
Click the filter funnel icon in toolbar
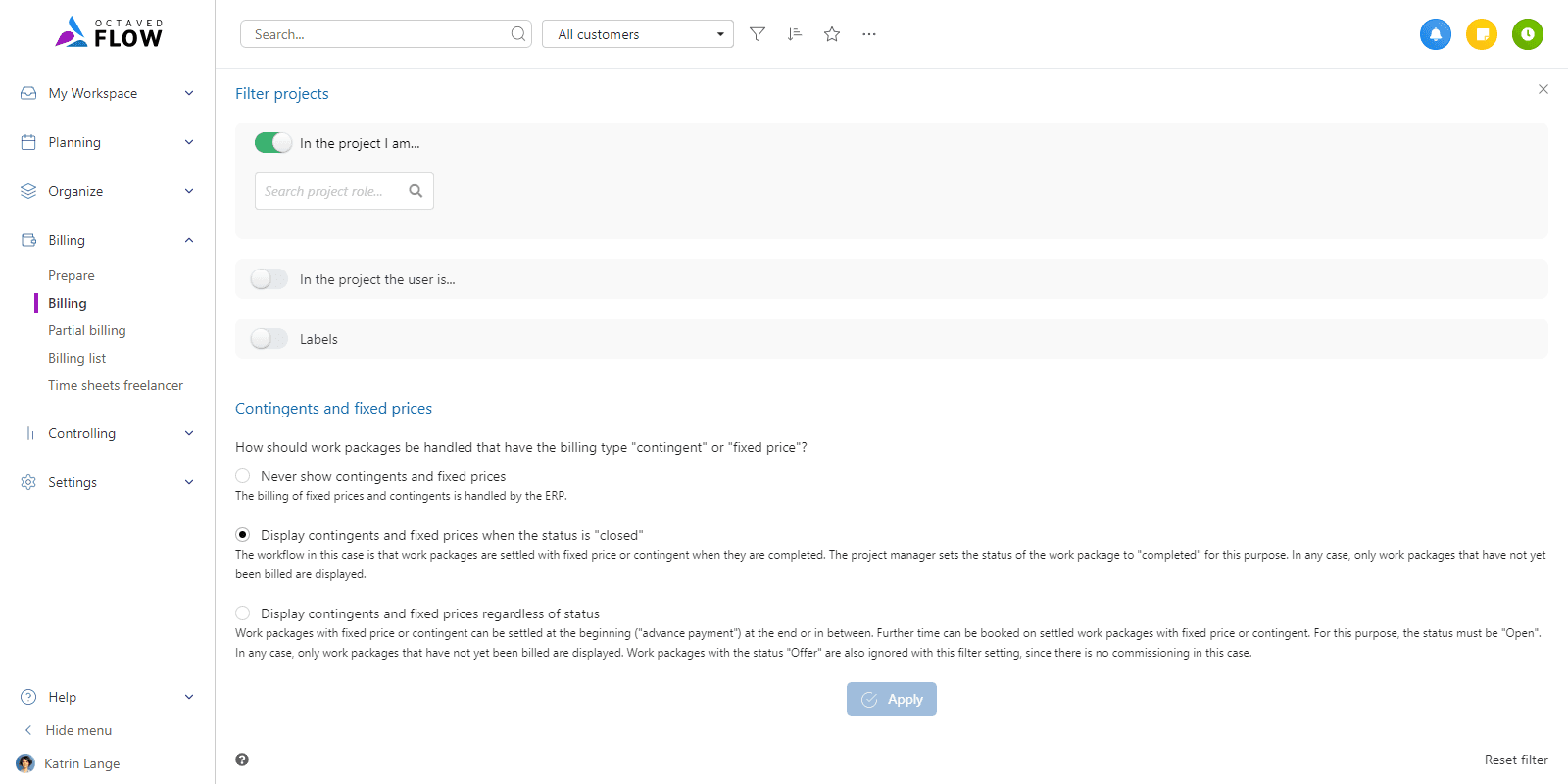pyautogui.click(x=758, y=34)
